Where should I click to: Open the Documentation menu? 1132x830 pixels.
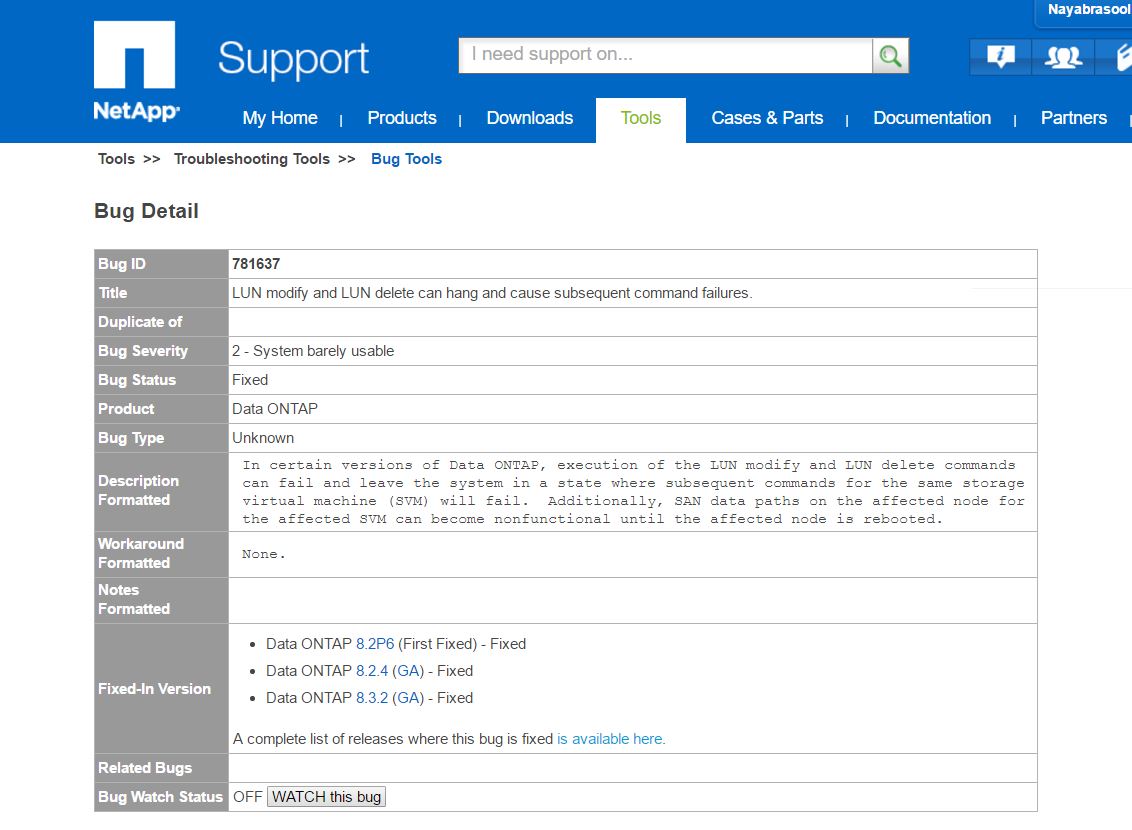click(x=931, y=118)
